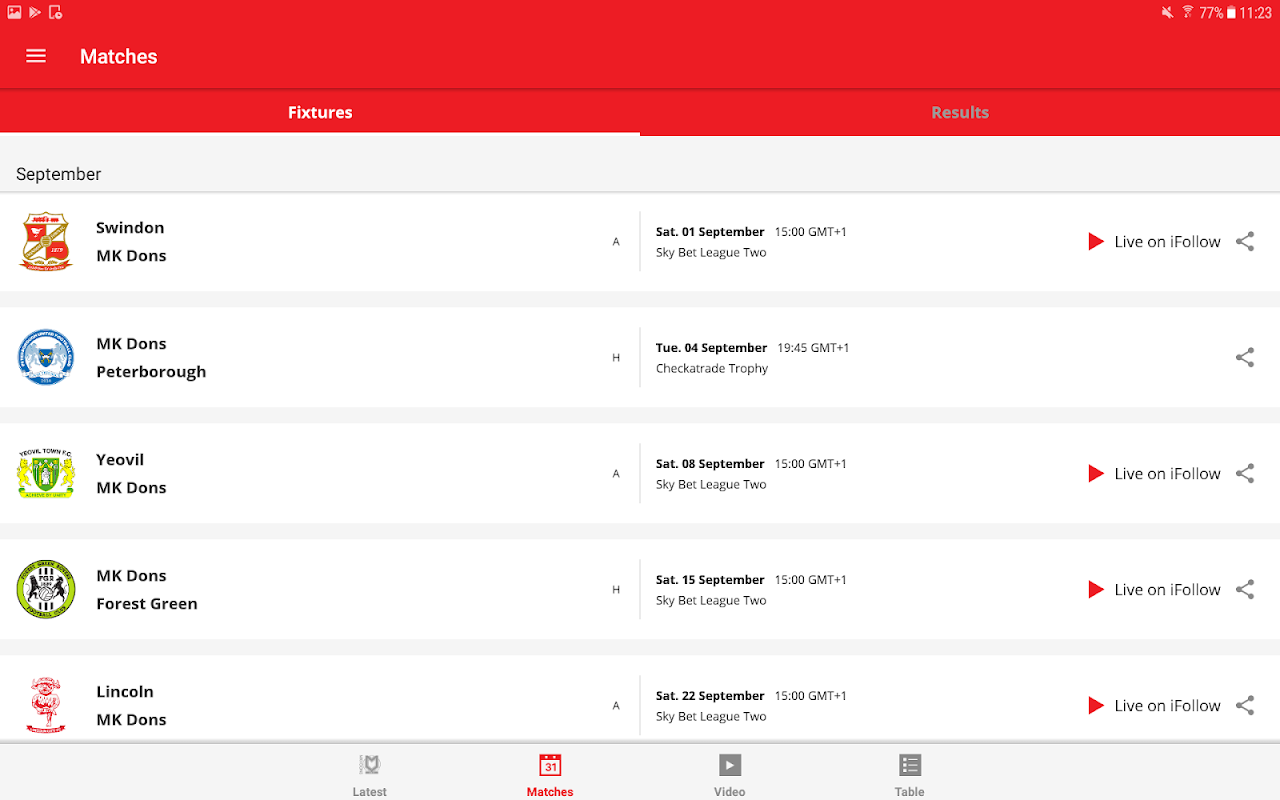Click the Forest Green club crest
The width and height of the screenshot is (1280, 800).
[x=46, y=589]
